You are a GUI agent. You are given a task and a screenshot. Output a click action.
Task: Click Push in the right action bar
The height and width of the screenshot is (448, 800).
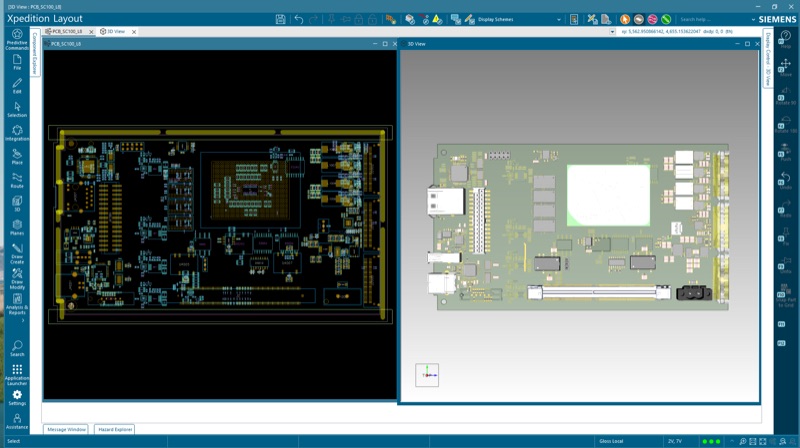coord(785,152)
